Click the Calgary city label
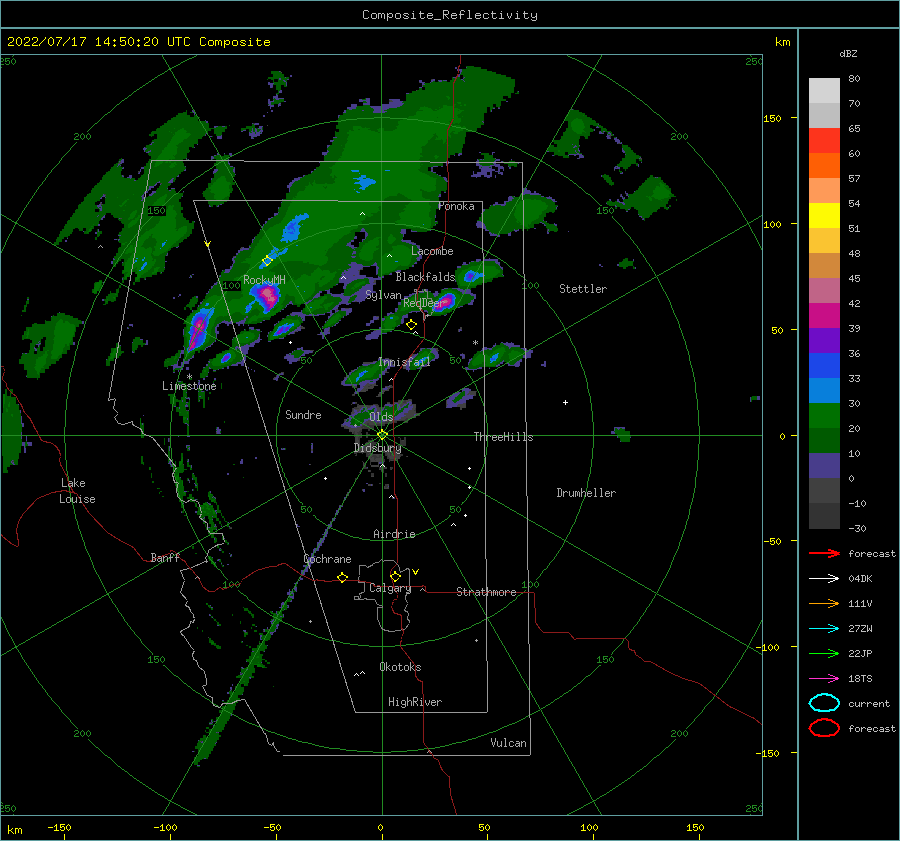This screenshot has height=841, width=900. click(x=390, y=588)
